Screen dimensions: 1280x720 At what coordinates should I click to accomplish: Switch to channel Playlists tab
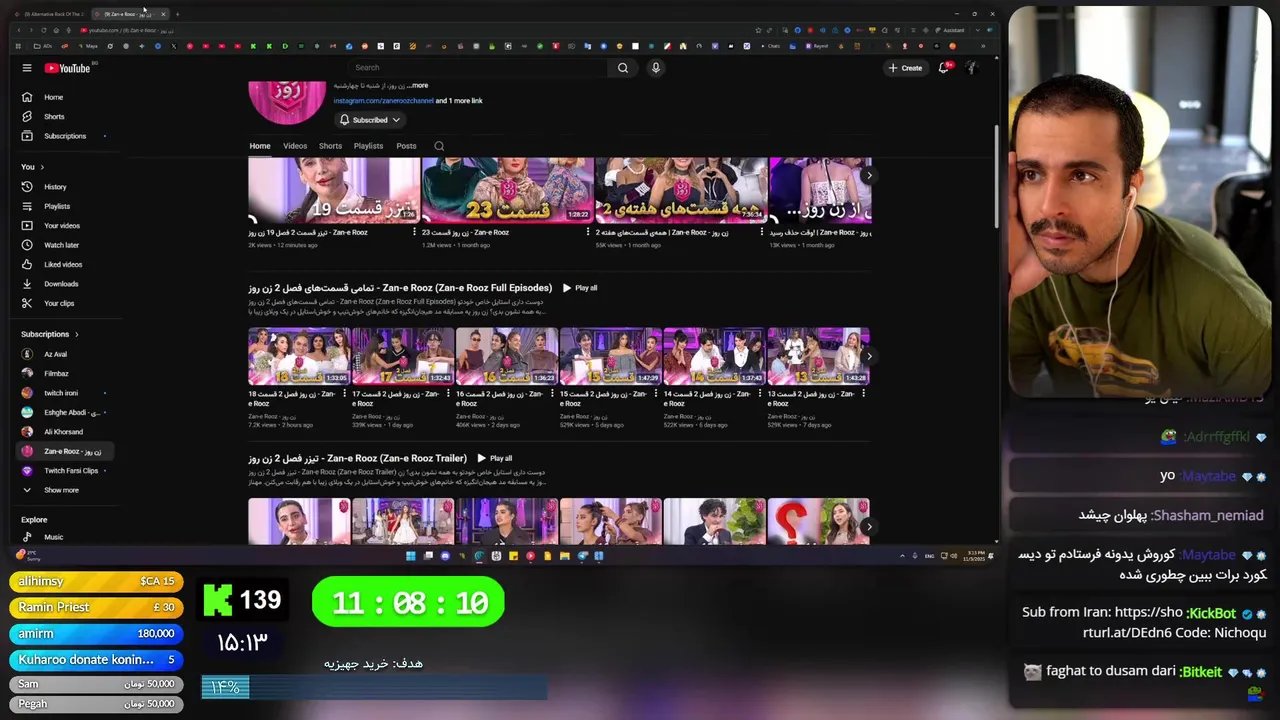tap(368, 146)
